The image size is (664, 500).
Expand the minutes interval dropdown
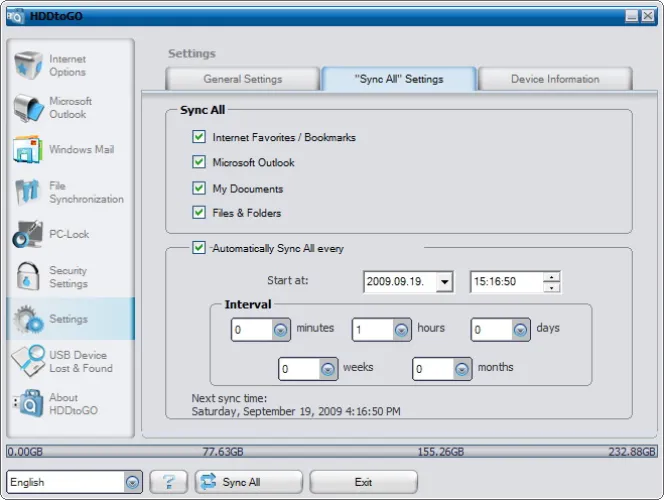click(x=280, y=330)
